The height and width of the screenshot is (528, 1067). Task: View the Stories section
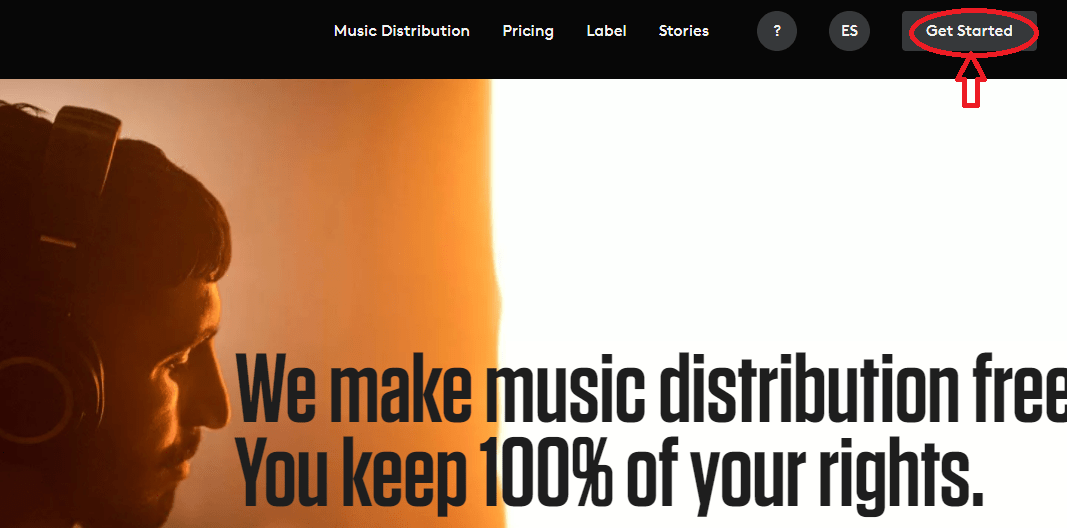click(x=684, y=31)
